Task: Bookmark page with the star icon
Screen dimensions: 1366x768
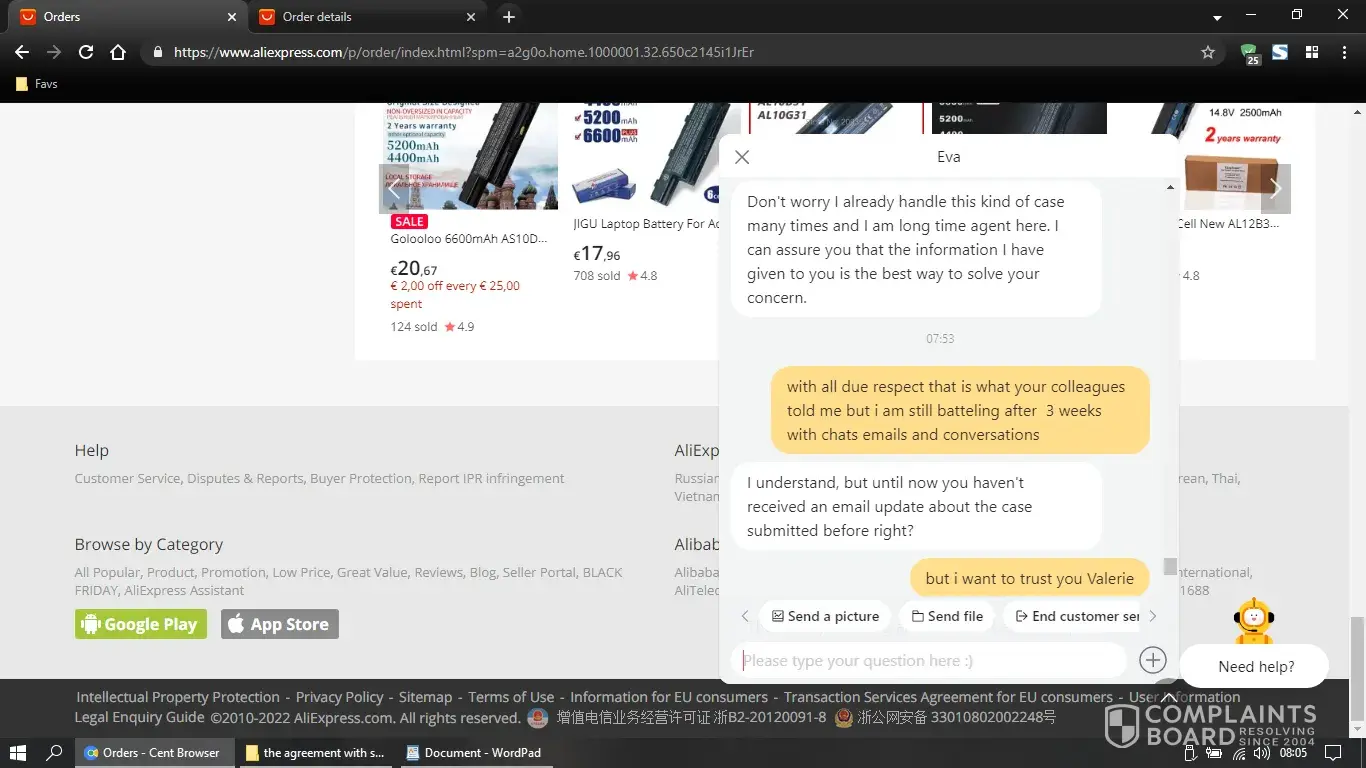Action: coord(1208,52)
